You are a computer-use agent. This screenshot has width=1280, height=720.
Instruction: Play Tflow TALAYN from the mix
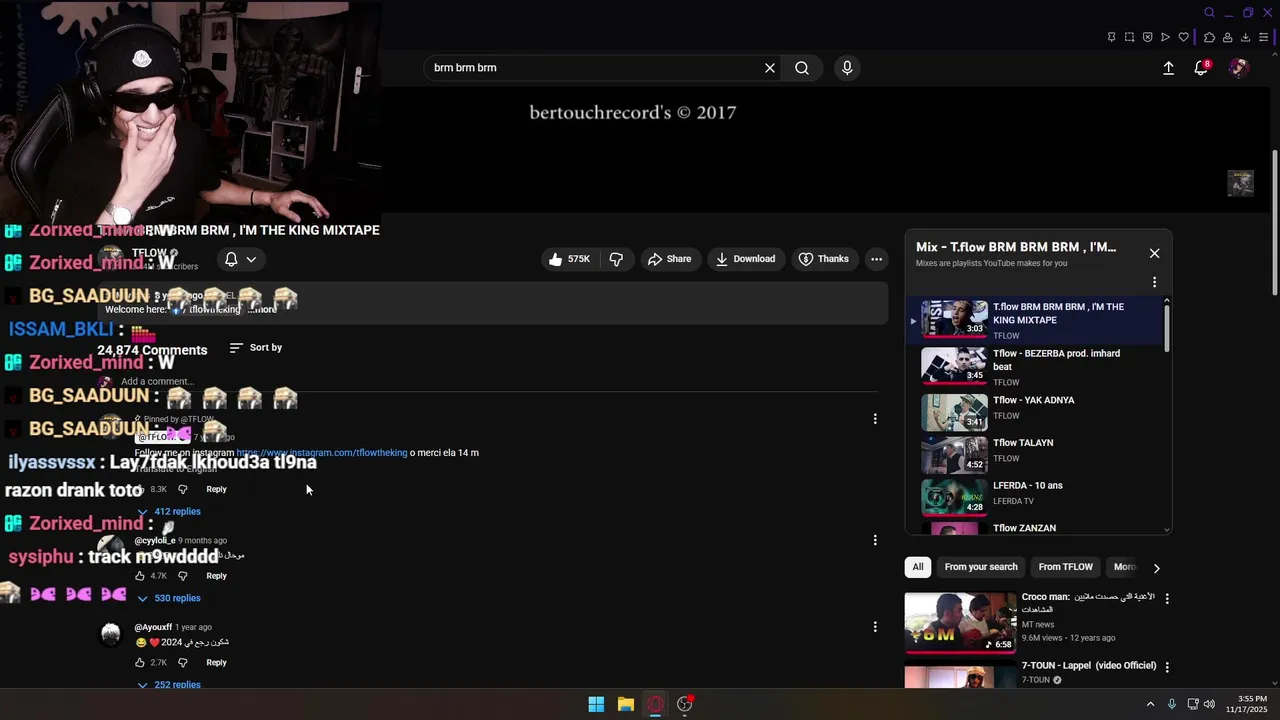tap(1035, 453)
